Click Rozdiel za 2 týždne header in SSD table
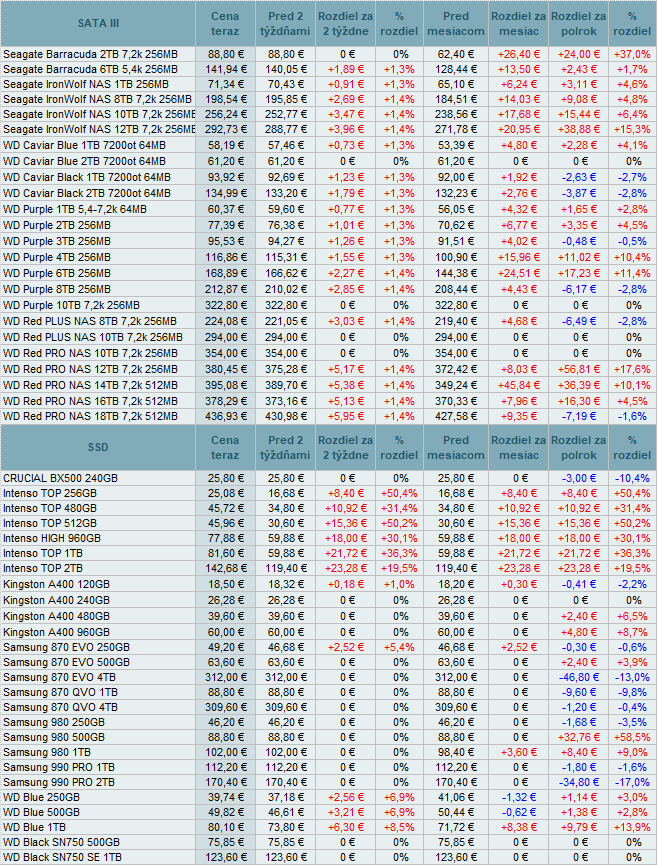Screen dimensions: 657x865 coord(345,447)
